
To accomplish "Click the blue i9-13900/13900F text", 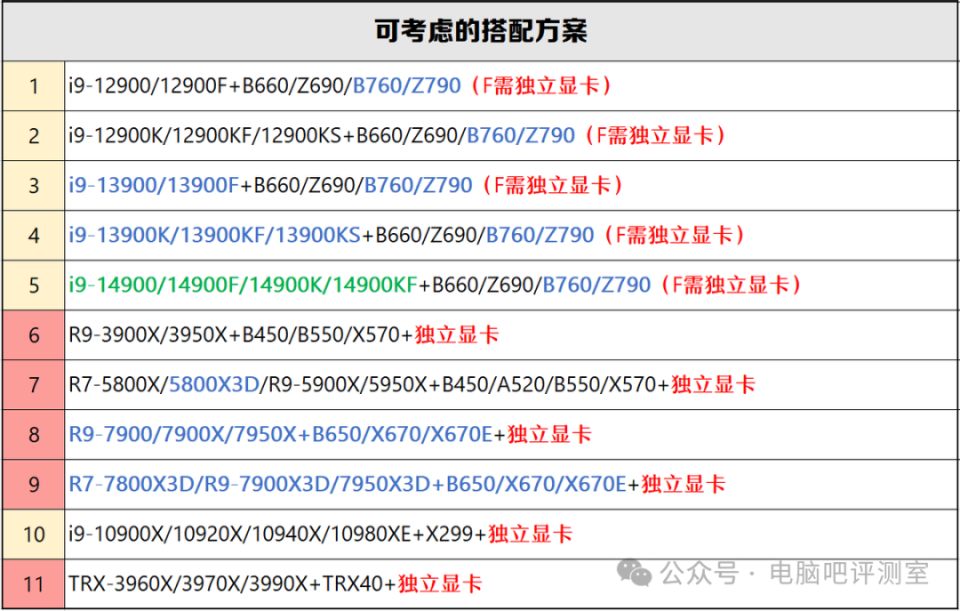I will coord(153,186).
